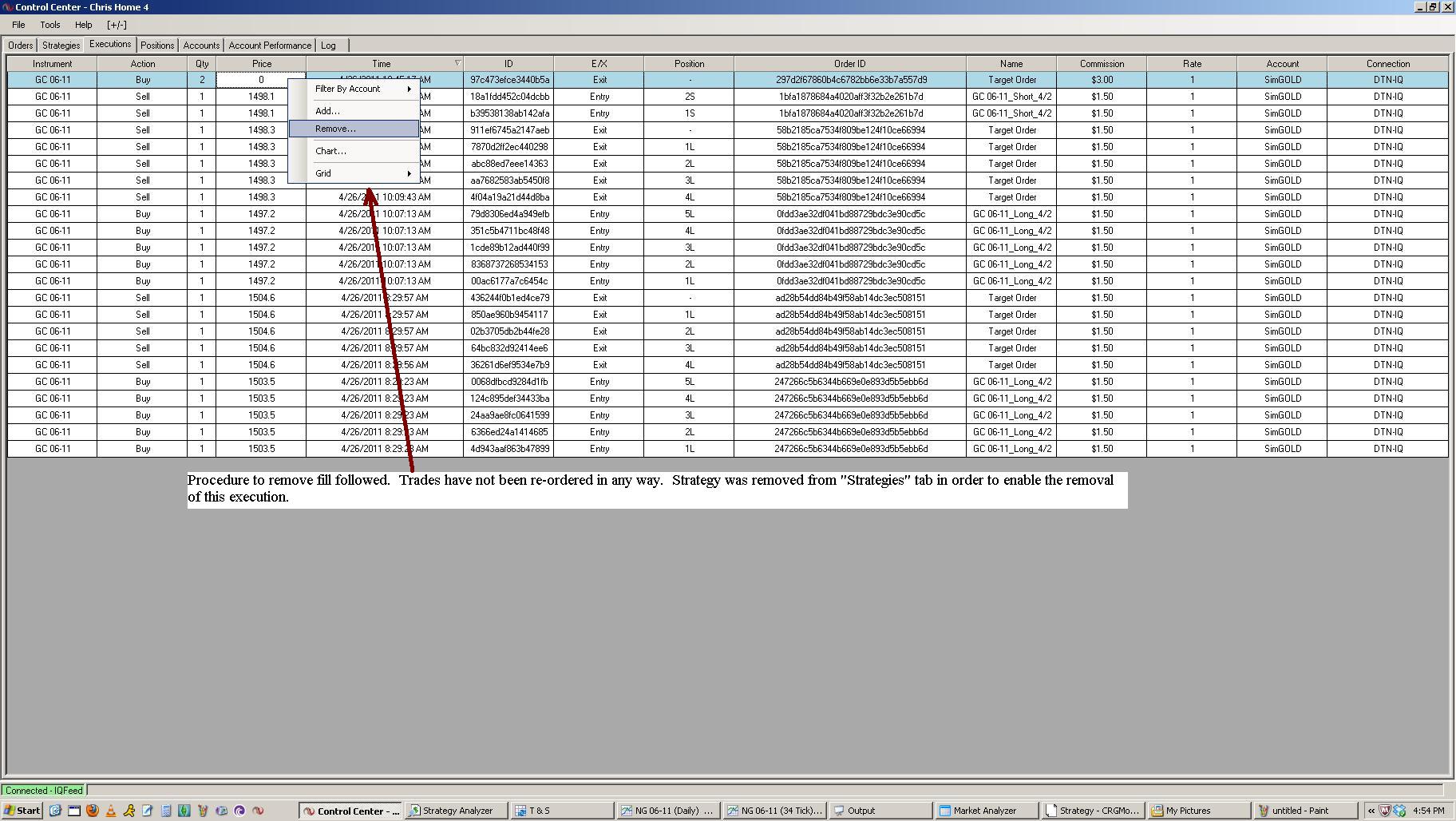Viewport: 1456px width, 821px height.
Task: Click the Windows Start button
Action: 22,811
